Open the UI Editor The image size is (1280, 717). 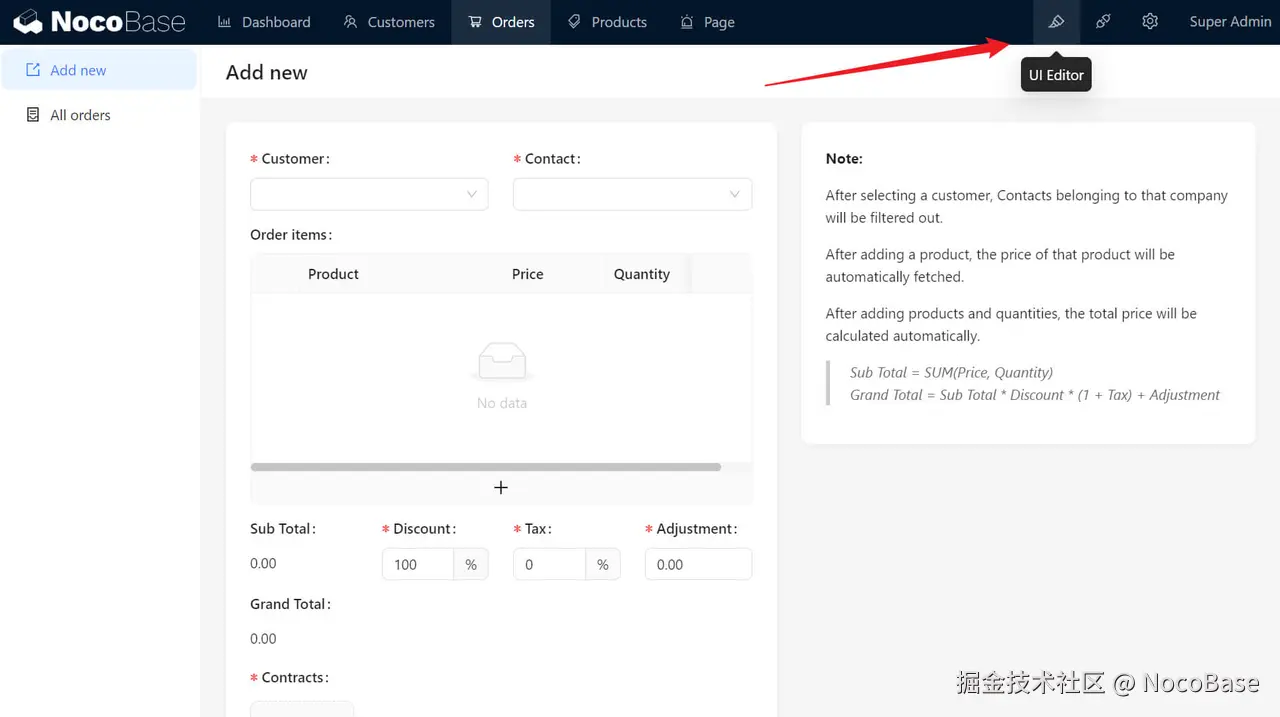click(1056, 21)
